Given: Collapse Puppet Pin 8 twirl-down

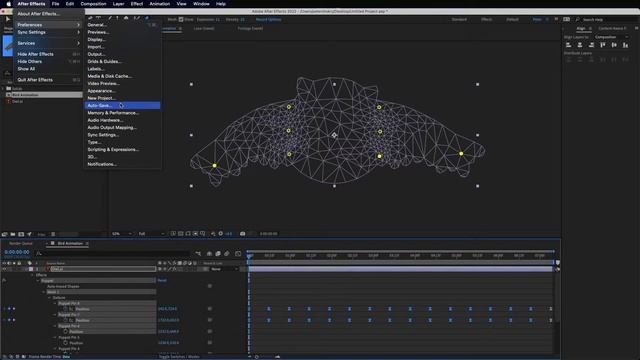Looking at the screenshot, I should (55, 304).
